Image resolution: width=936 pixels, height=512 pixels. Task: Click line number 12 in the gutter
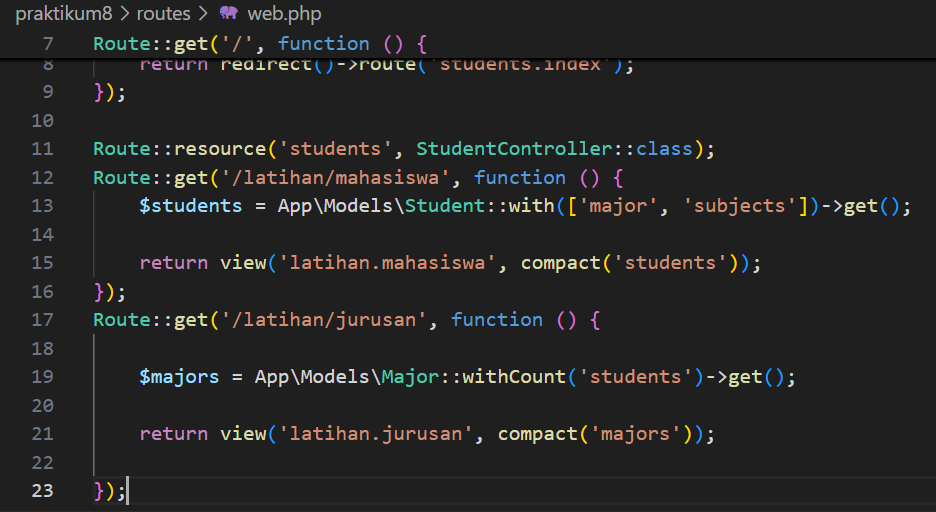coord(42,178)
